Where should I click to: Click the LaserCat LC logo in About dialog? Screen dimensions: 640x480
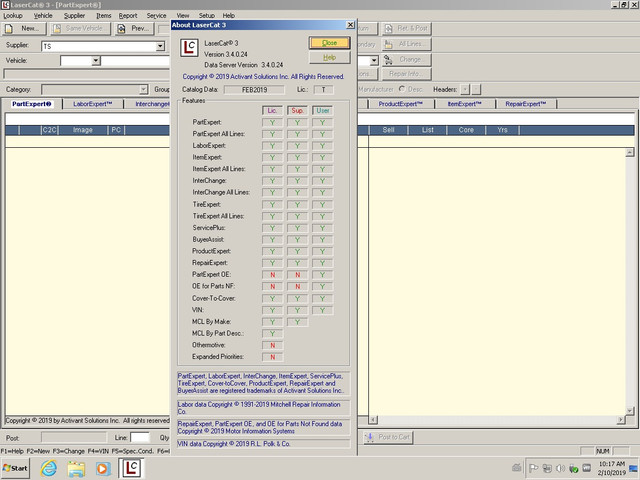click(x=189, y=48)
